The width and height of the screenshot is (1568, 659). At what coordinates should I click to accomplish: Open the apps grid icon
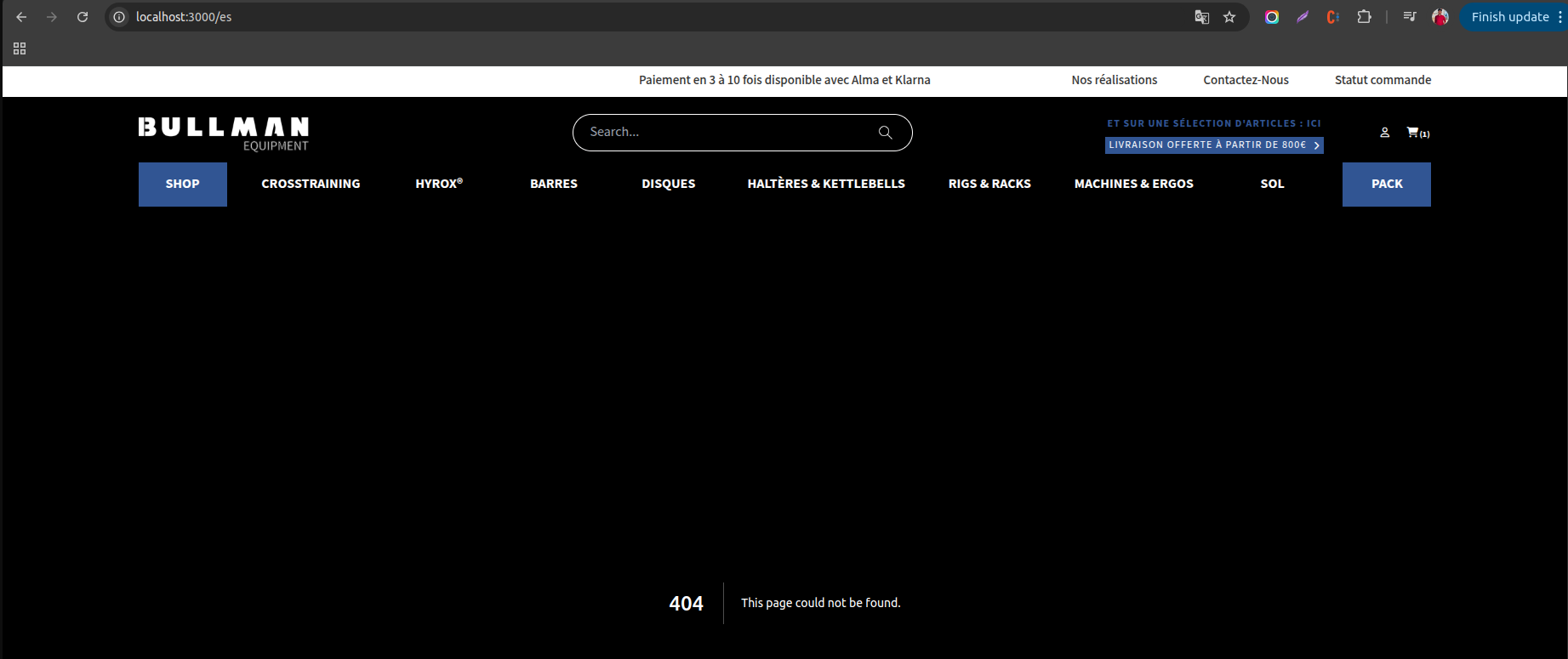20,49
